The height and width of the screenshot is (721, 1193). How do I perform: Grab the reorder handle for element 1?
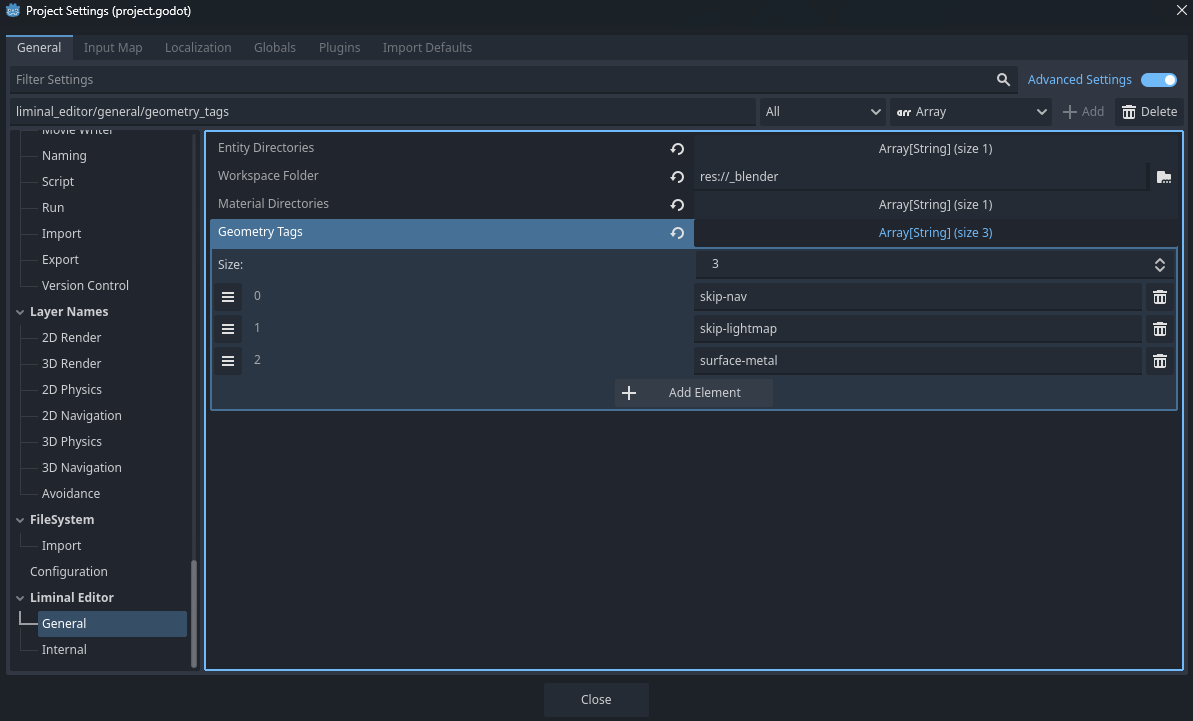click(227, 329)
